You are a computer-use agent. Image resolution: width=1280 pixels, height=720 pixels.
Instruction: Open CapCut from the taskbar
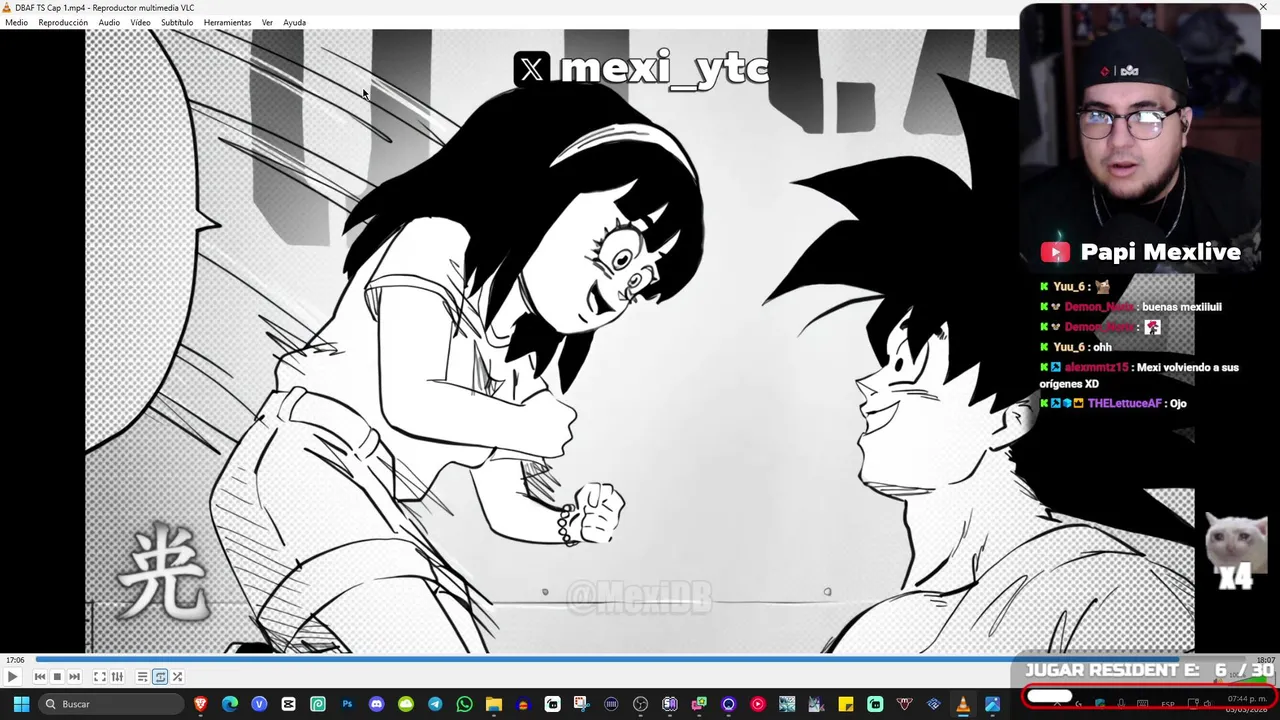288,704
